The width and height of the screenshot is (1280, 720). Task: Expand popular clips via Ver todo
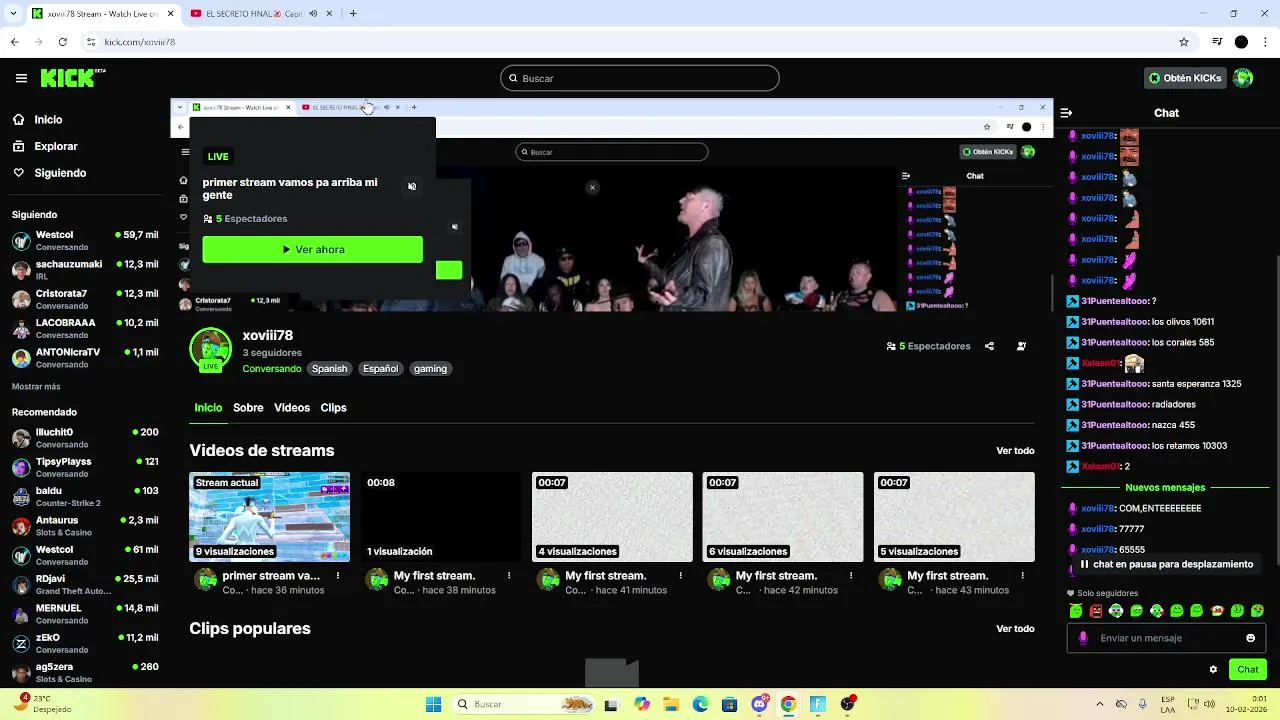tap(1015, 629)
